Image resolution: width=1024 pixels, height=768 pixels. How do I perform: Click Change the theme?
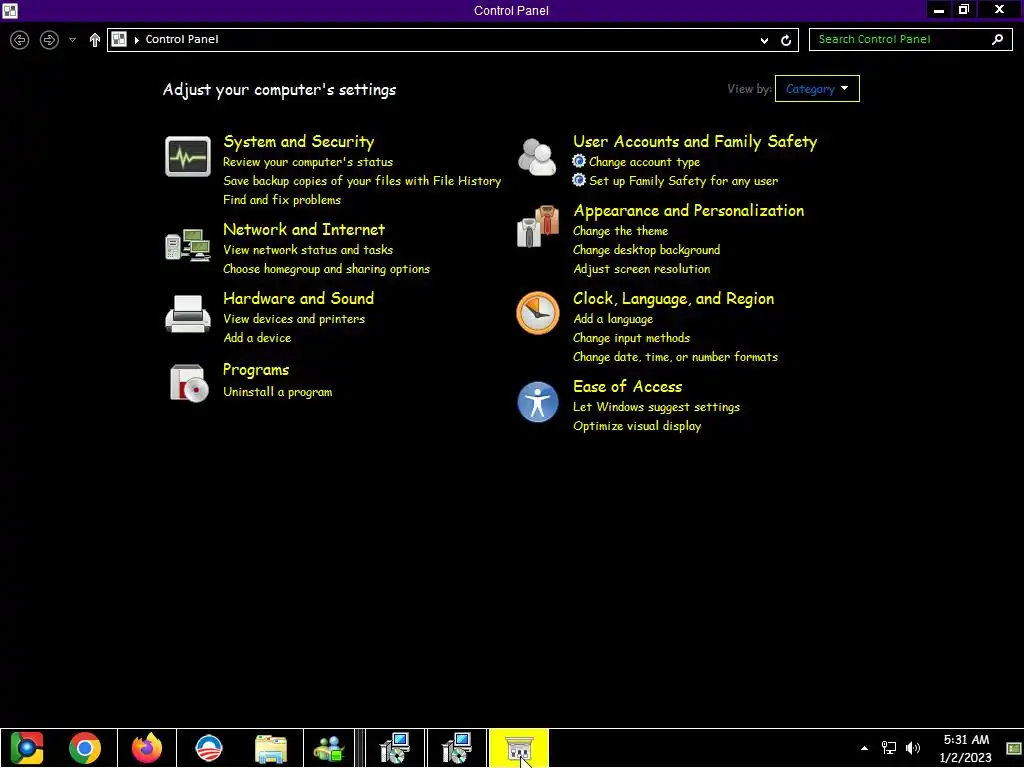coord(620,231)
